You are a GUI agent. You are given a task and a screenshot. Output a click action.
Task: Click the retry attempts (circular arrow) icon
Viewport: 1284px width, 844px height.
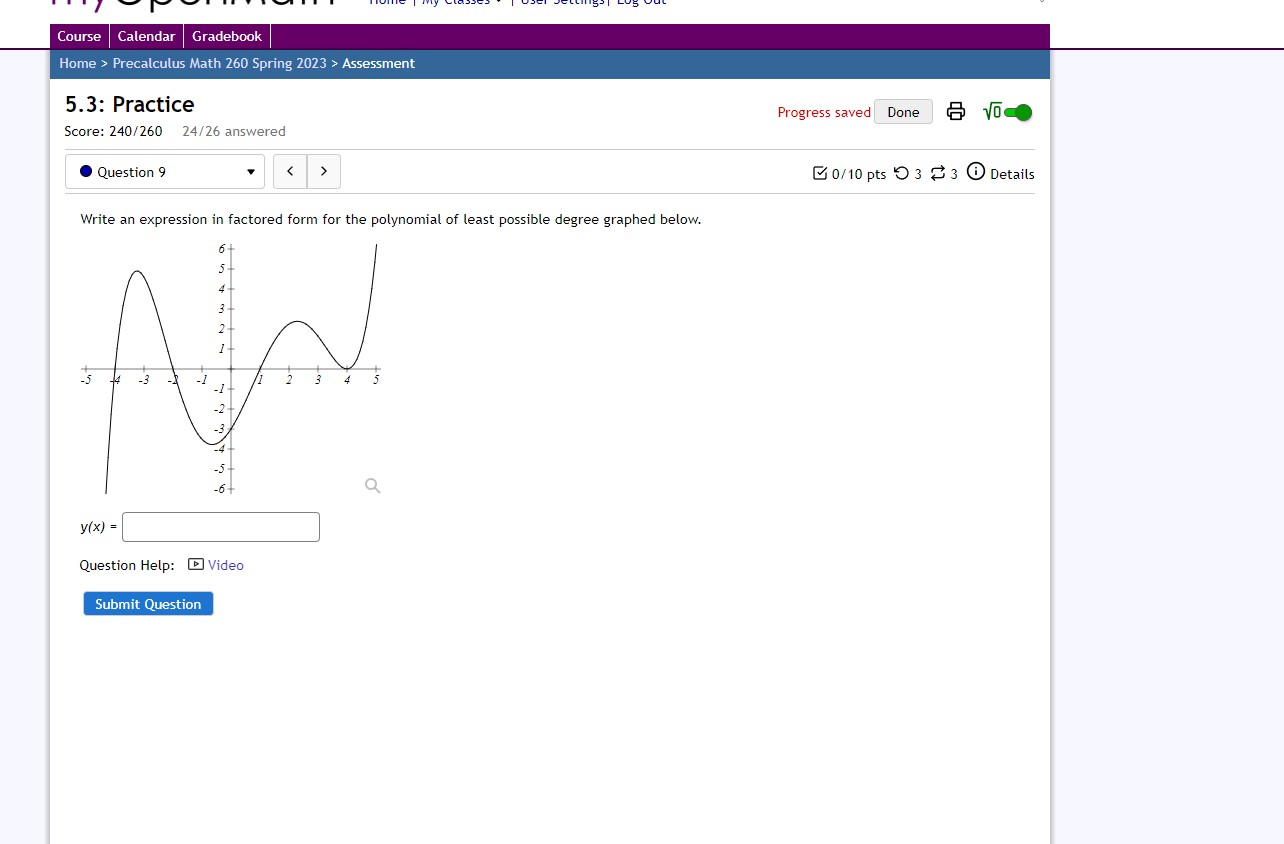pos(901,173)
